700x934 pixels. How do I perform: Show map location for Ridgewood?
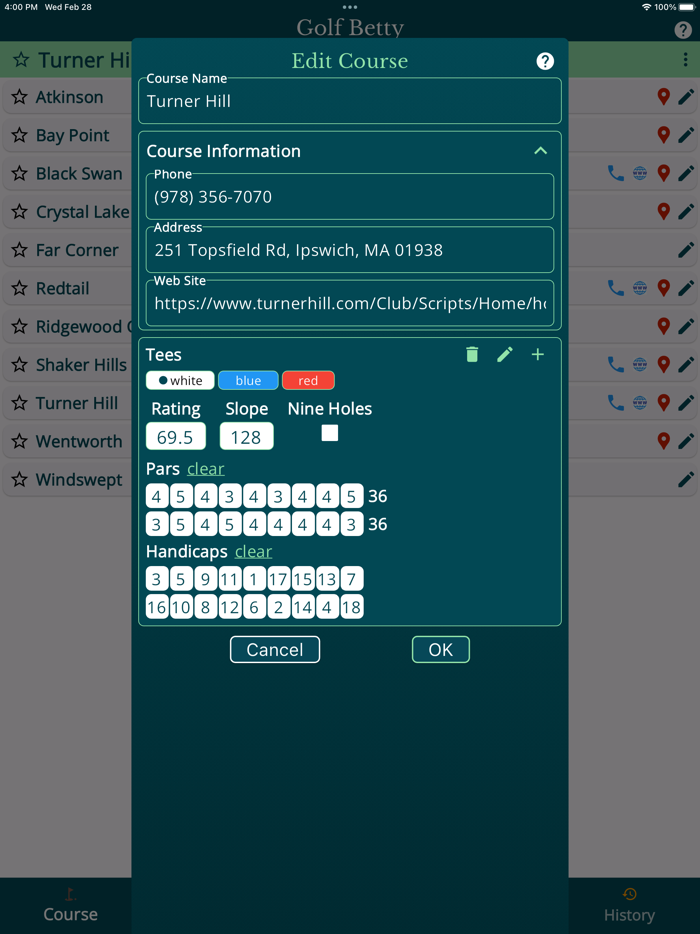tap(663, 326)
